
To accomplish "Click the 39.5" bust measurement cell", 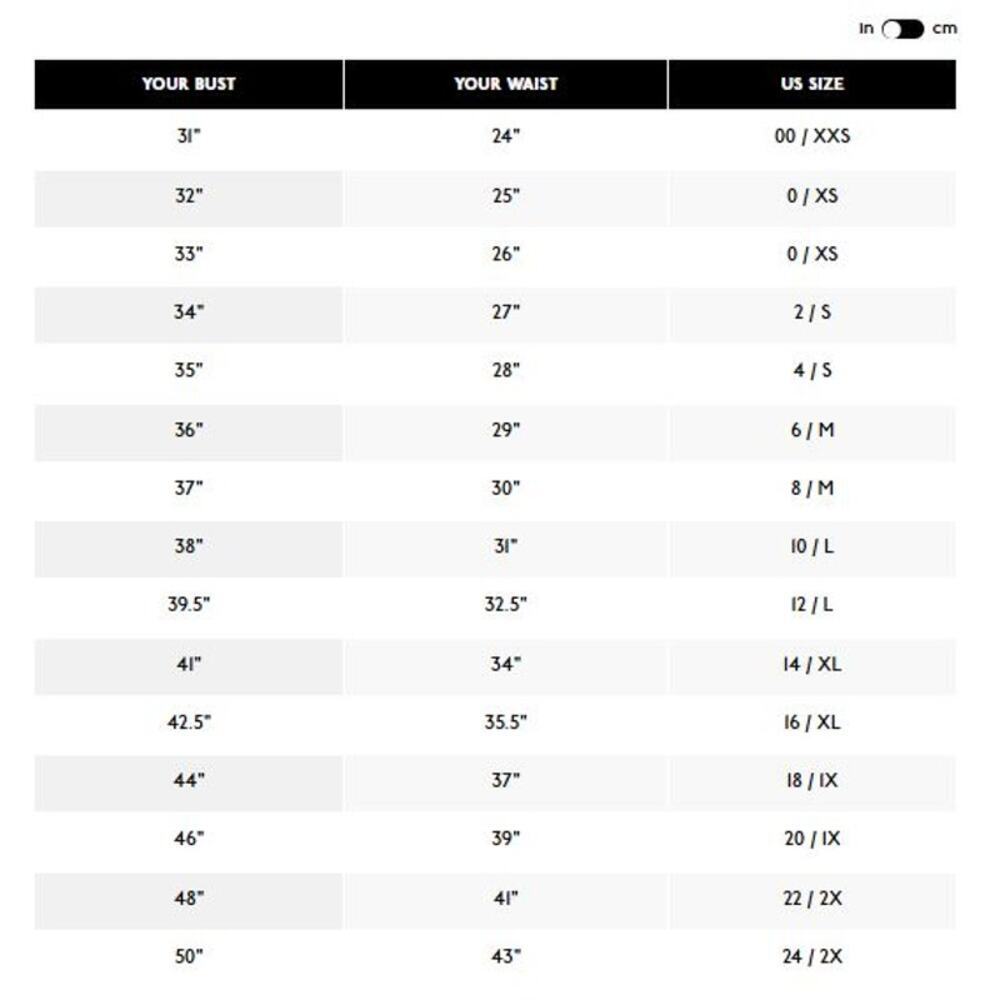I will (189, 605).
